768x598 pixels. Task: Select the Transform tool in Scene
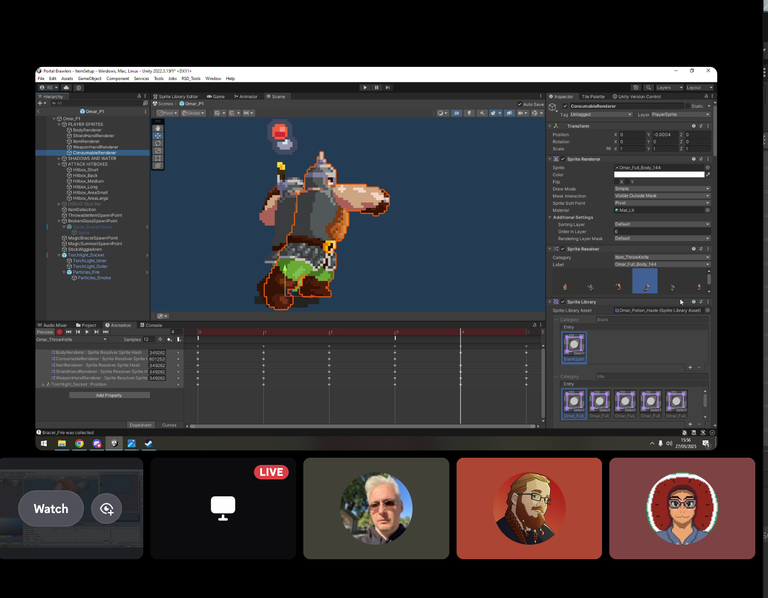click(x=158, y=166)
